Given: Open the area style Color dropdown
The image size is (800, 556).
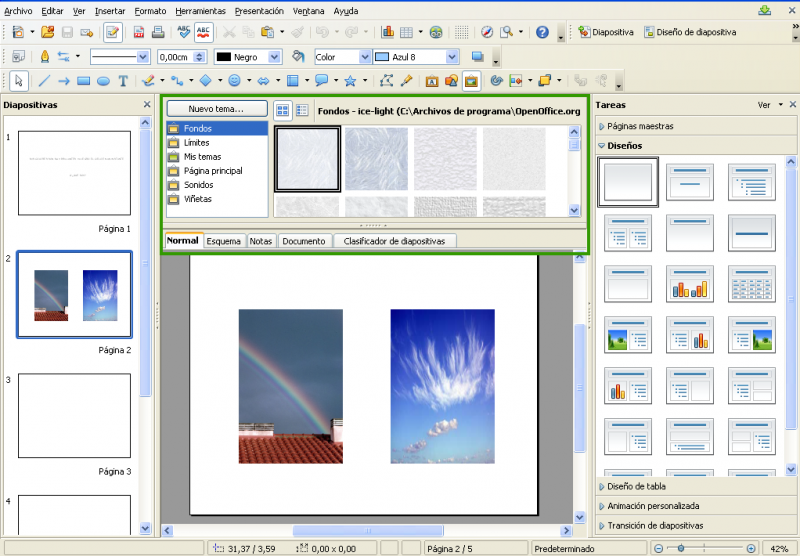Looking at the screenshot, I should pos(364,57).
